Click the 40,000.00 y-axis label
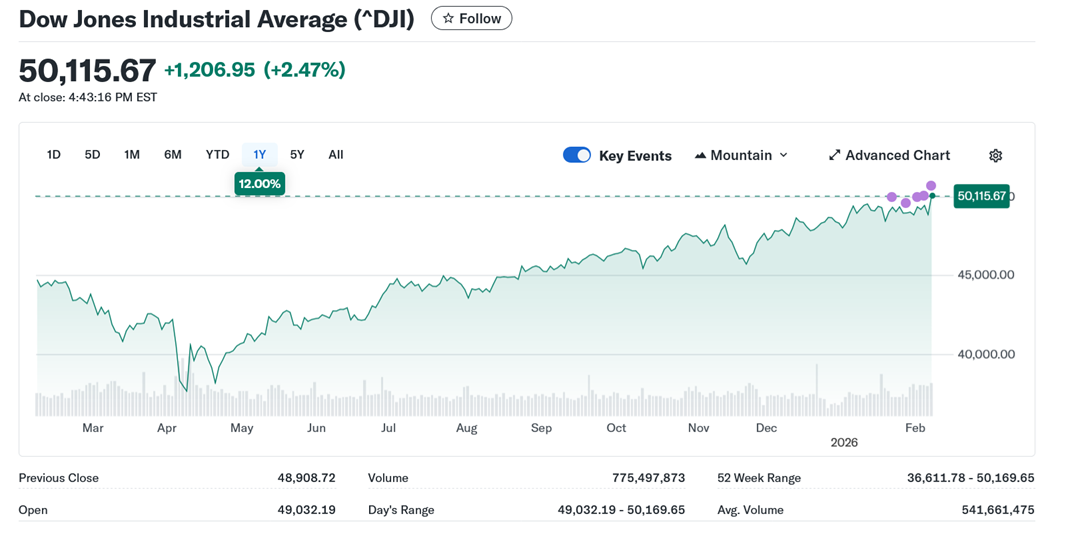 click(986, 354)
